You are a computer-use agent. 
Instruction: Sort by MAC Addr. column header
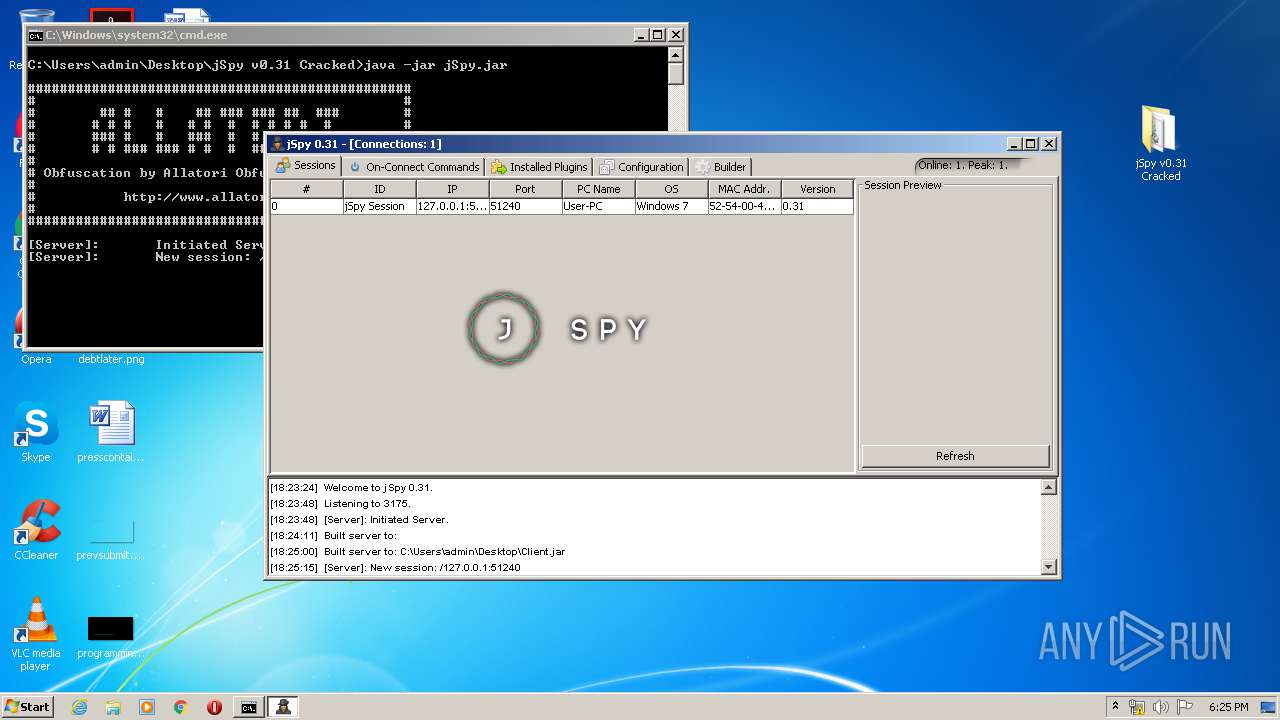pyautogui.click(x=744, y=189)
